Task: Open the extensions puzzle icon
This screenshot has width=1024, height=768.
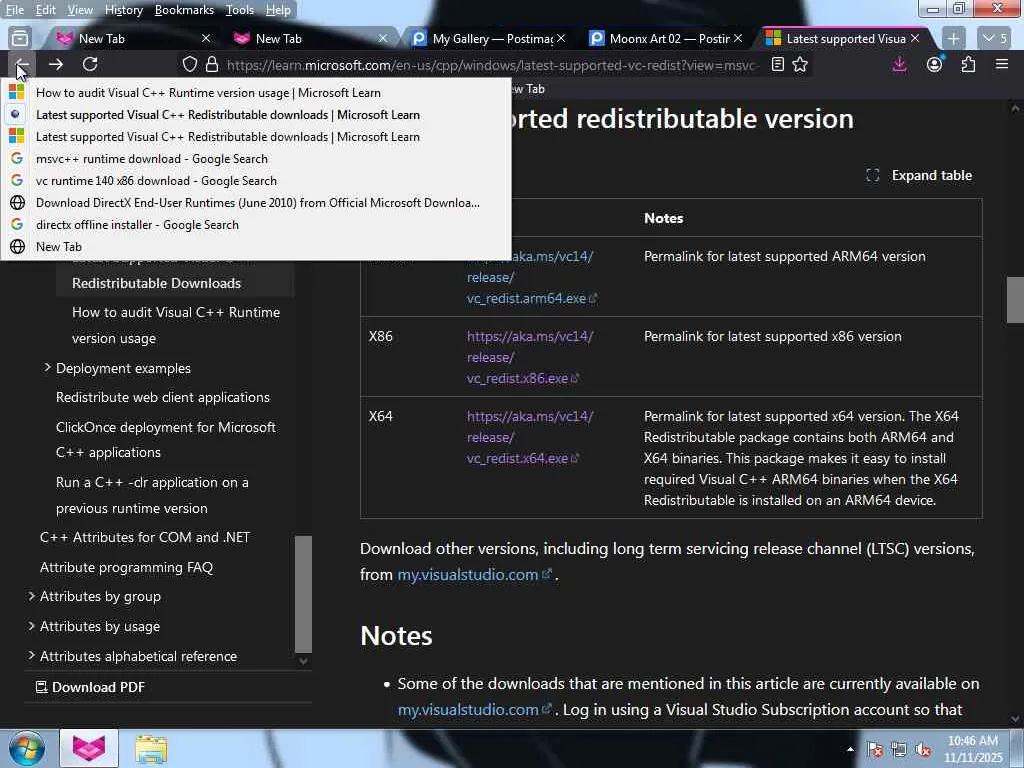Action: pyautogui.click(x=968, y=65)
